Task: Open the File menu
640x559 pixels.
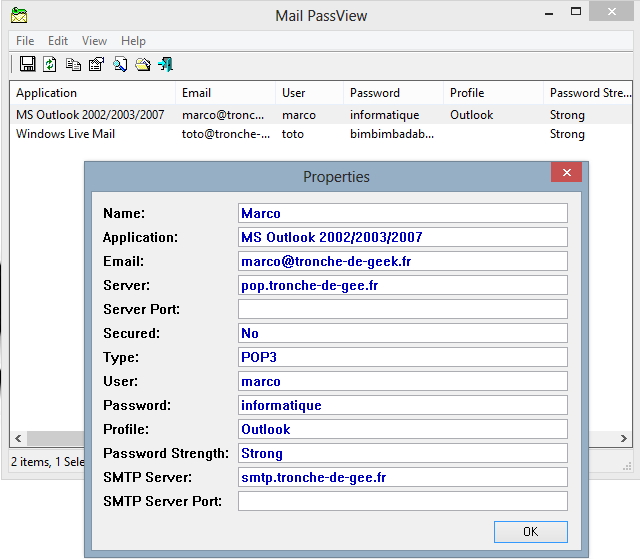Action: pos(25,41)
